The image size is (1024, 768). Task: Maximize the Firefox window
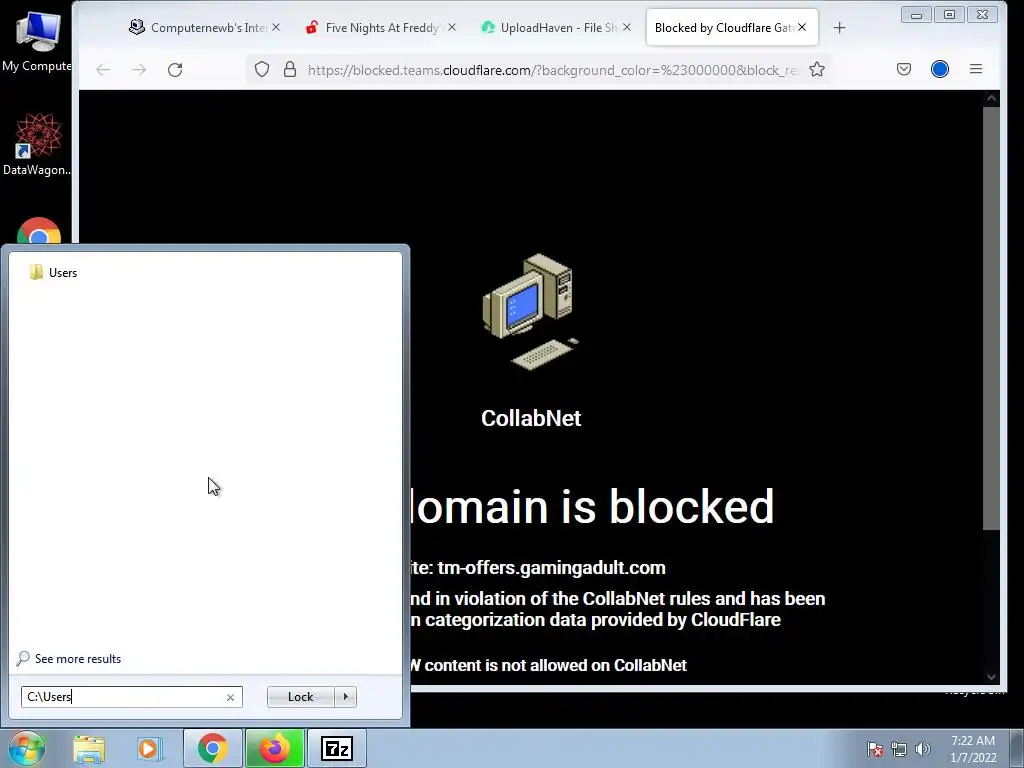point(950,14)
